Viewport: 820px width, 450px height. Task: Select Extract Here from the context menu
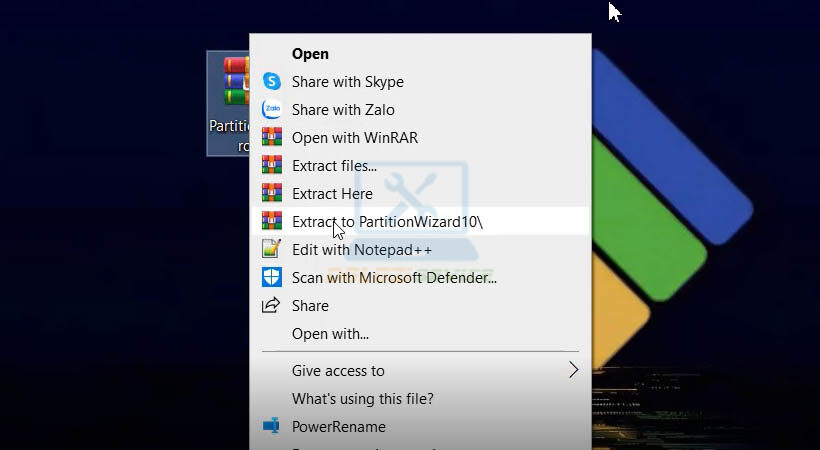point(332,193)
